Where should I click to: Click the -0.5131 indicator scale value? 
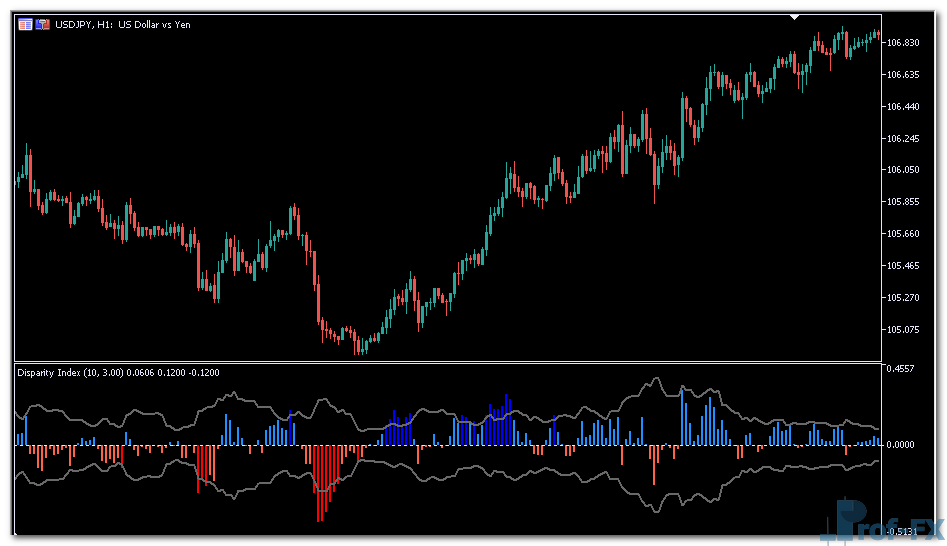point(902,531)
